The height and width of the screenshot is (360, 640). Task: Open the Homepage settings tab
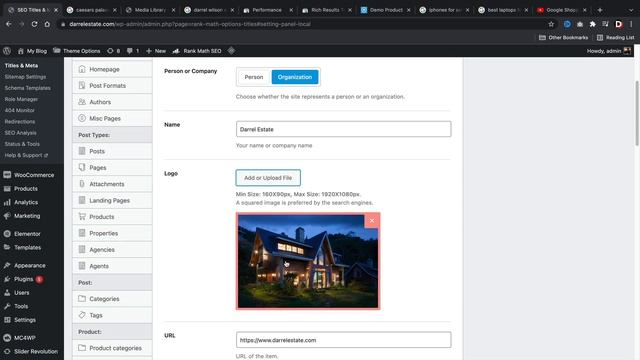pyautogui.click(x=112, y=69)
